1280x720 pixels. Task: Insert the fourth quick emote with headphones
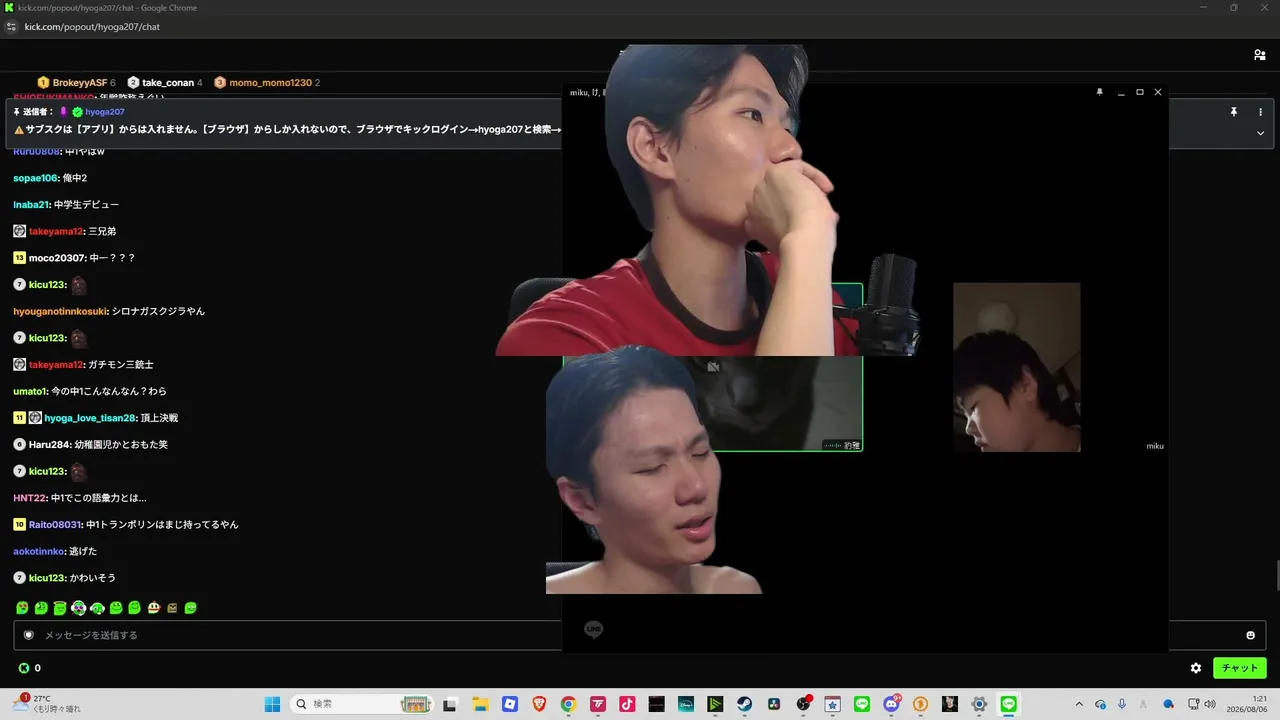[x=78, y=608]
